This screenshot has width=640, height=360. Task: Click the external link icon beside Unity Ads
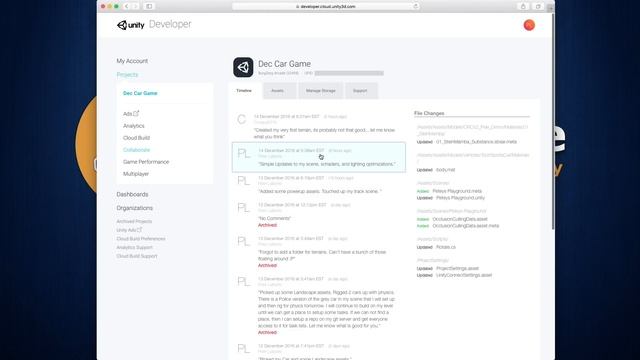click(139, 230)
